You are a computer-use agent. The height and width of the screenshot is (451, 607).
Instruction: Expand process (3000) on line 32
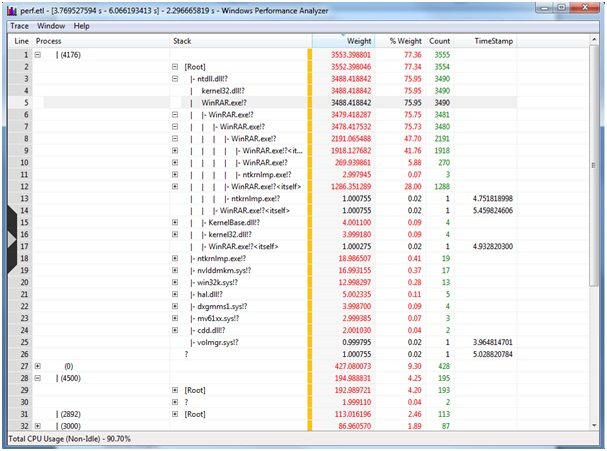point(38,426)
